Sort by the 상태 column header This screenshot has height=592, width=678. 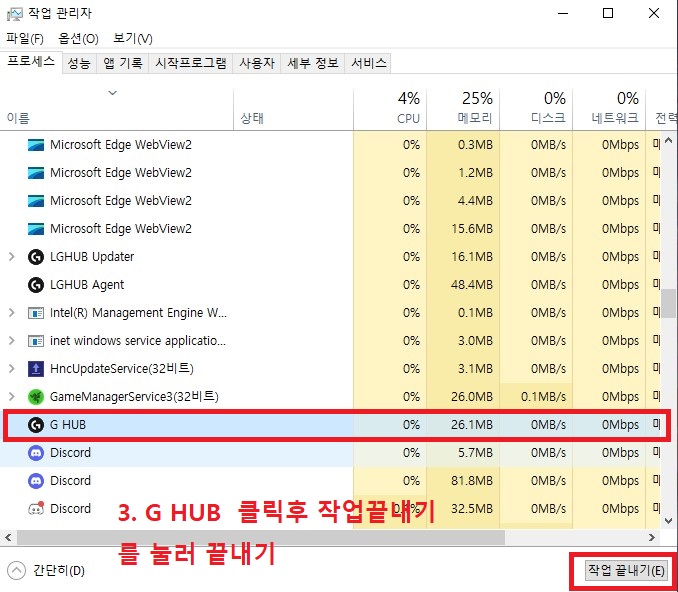click(x=293, y=109)
